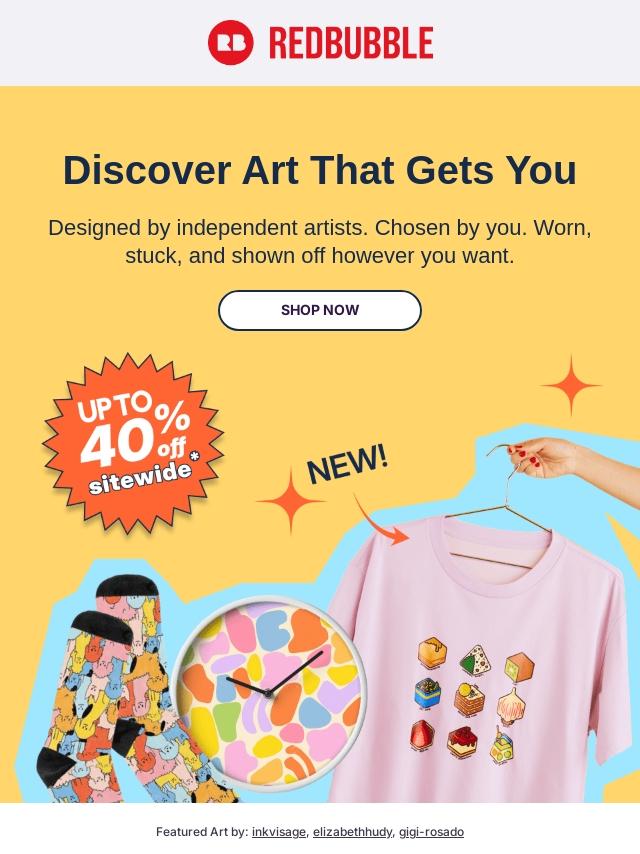Click the orange sparkle star near the top right

pyautogui.click(x=571, y=385)
